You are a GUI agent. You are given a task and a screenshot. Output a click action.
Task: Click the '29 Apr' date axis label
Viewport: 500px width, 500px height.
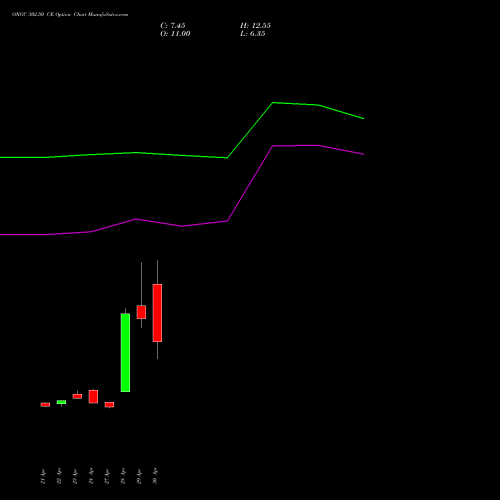click(139, 476)
